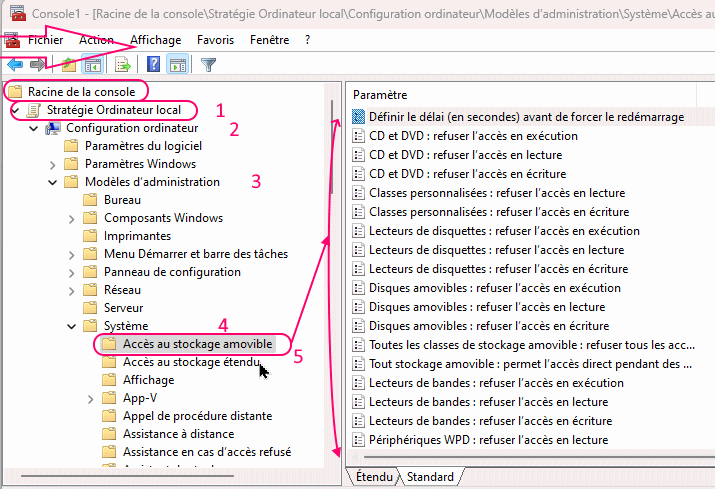Open the Fichier menu
Viewport: 715px width, 489px height.
tap(45, 40)
